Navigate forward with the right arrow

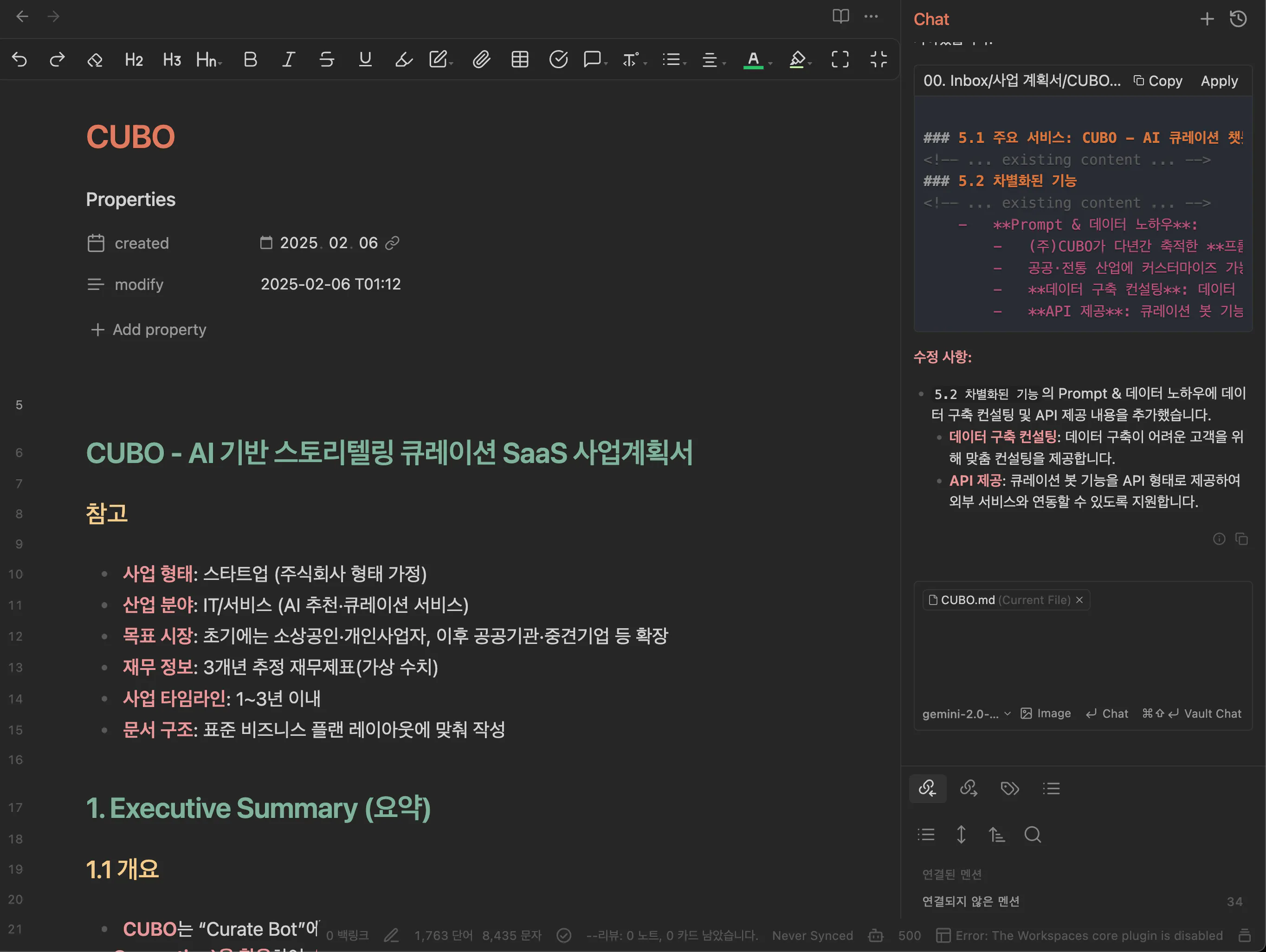coord(53,17)
